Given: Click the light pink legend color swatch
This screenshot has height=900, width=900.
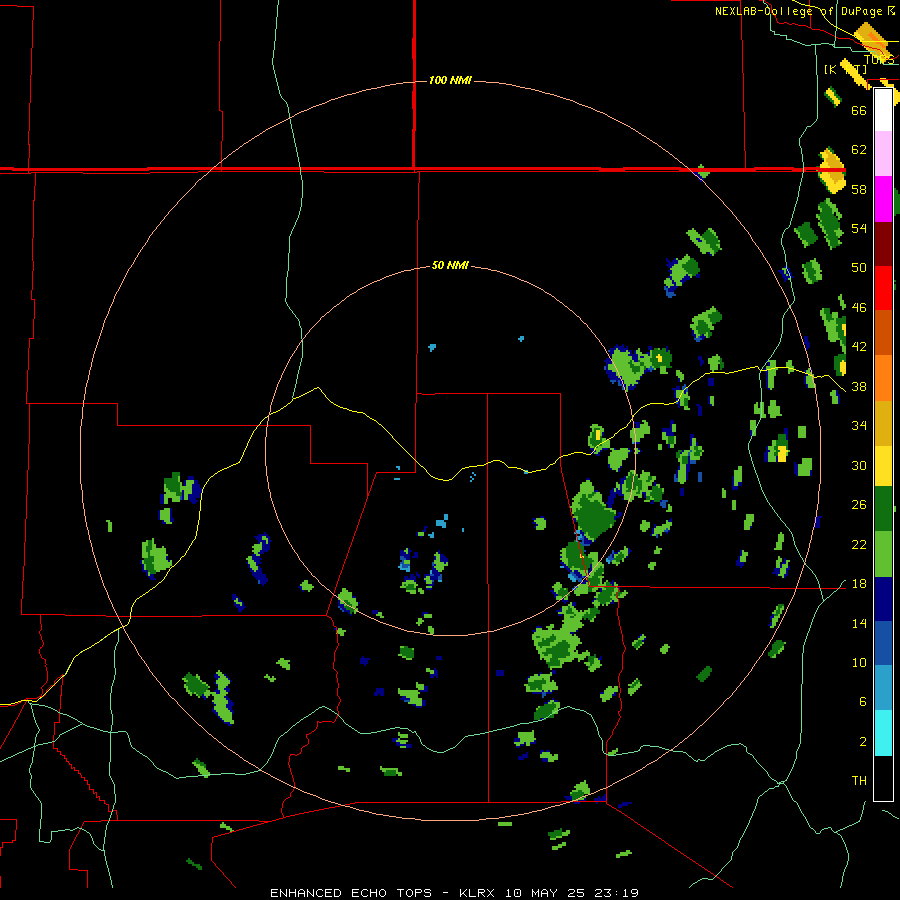Looking at the screenshot, I should [x=883, y=153].
